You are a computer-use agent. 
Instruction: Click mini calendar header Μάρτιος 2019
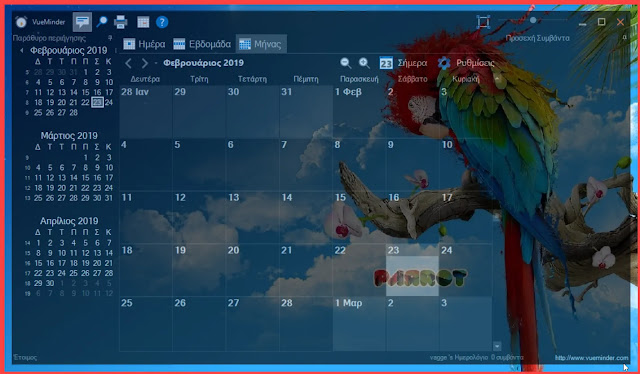(x=69, y=136)
